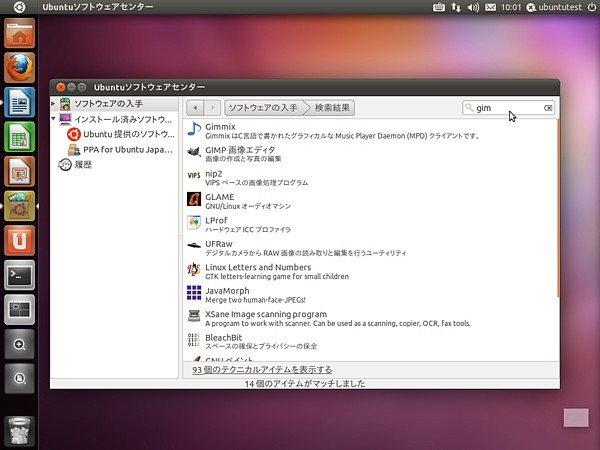Expand the ソフトウェアの入手 tree node
The height and width of the screenshot is (450, 600).
[53, 103]
